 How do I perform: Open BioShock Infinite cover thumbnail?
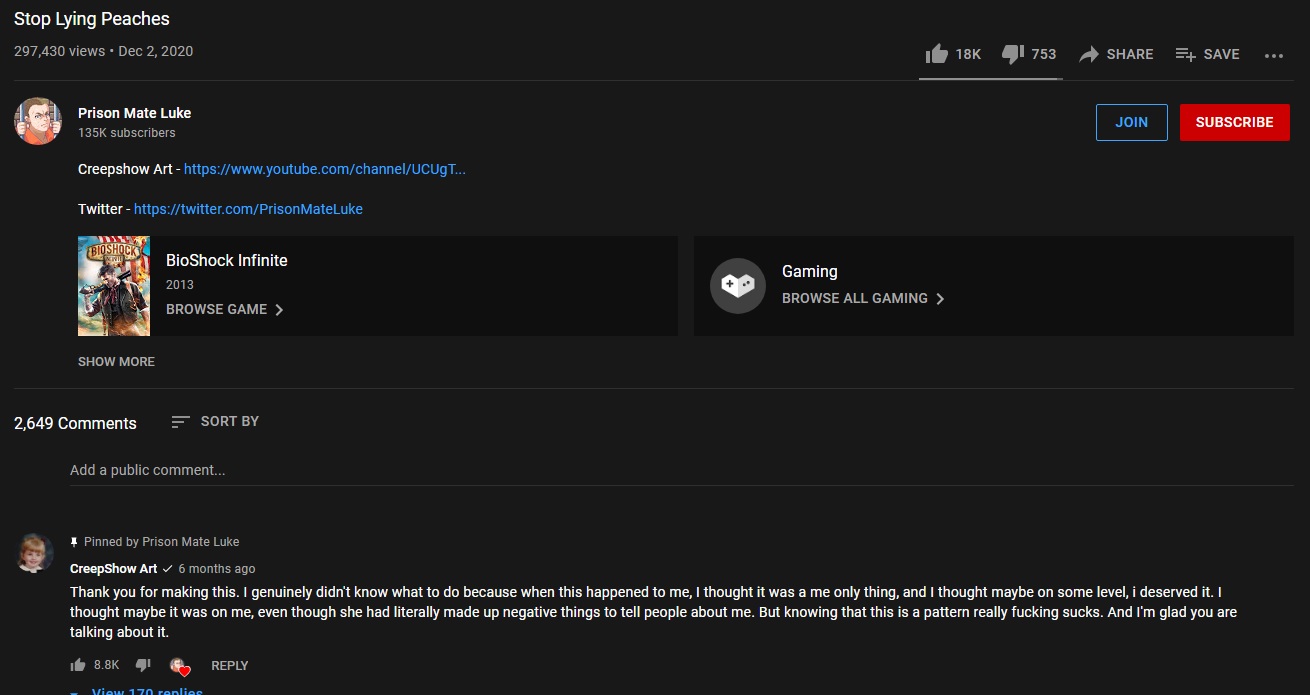[114, 286]
